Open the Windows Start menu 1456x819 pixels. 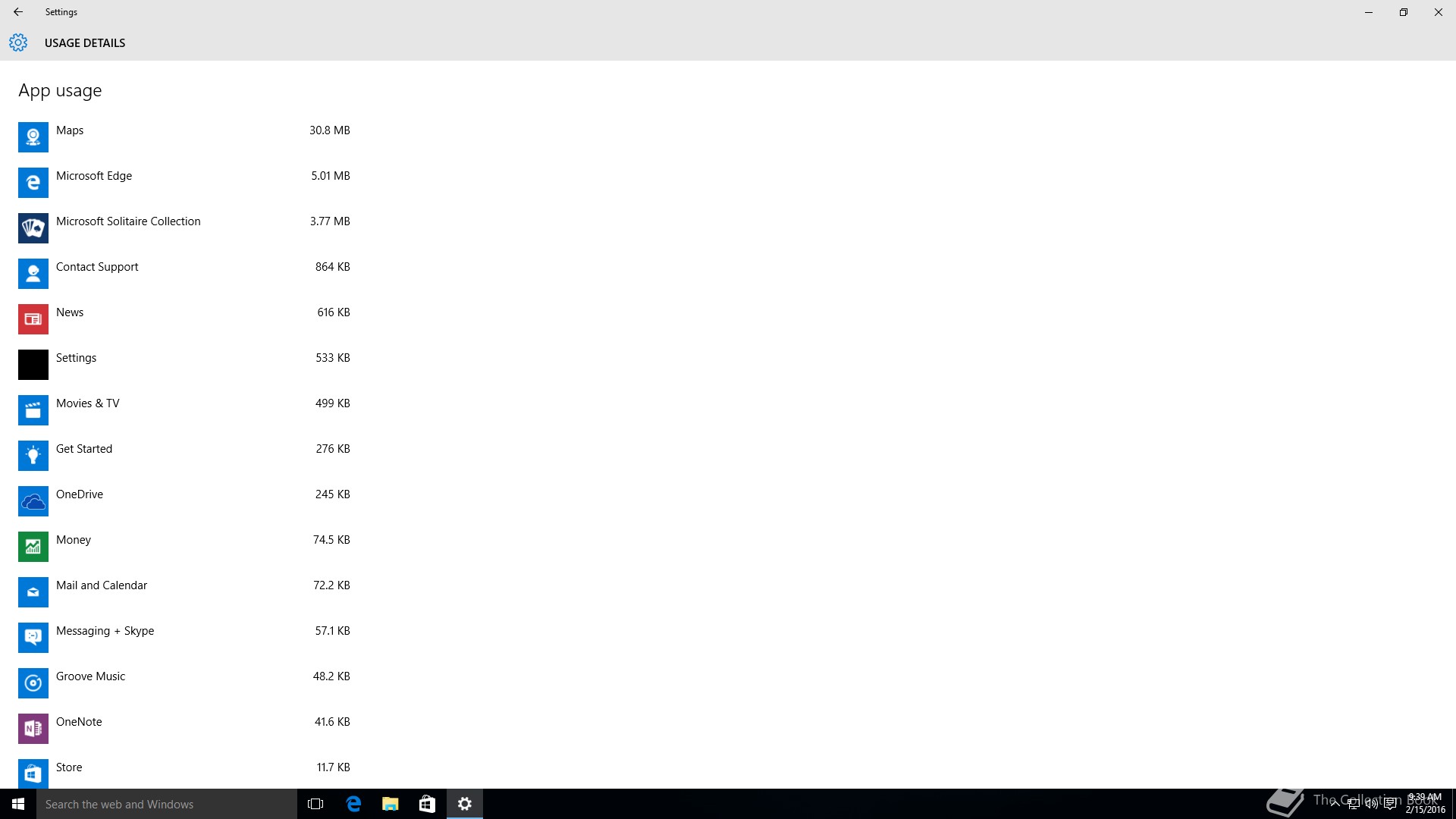(x=18, y=804)
